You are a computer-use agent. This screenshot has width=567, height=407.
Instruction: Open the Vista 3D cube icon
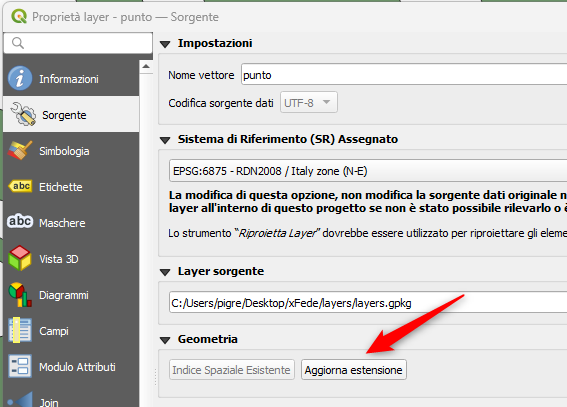click(20, 258)
